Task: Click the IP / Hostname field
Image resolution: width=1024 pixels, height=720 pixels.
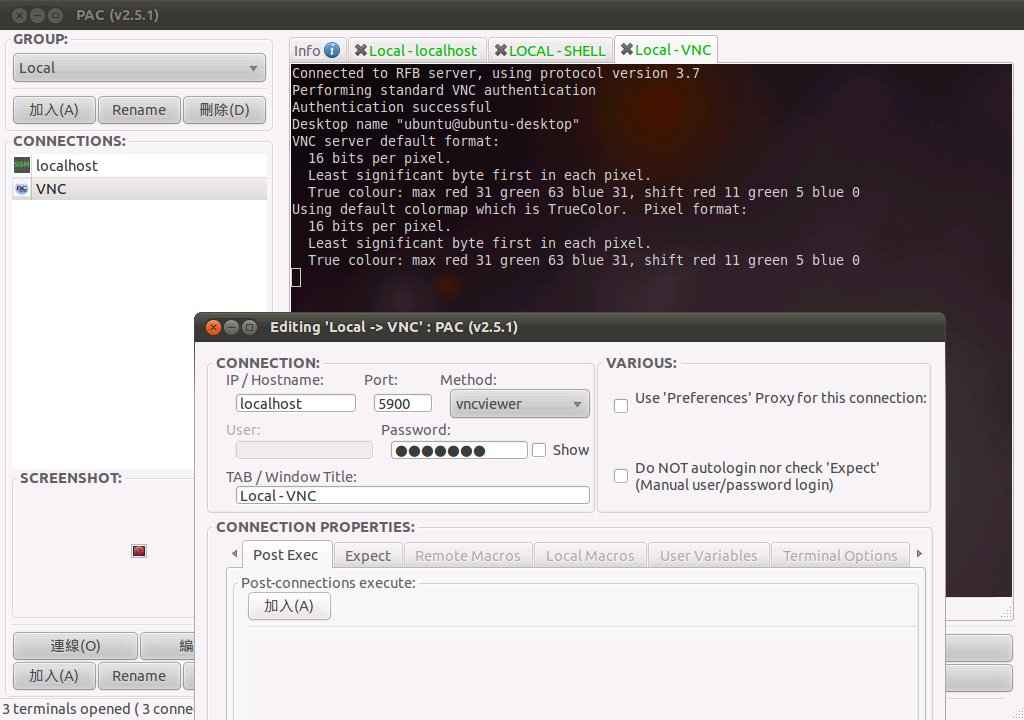Action: point(296,403)
